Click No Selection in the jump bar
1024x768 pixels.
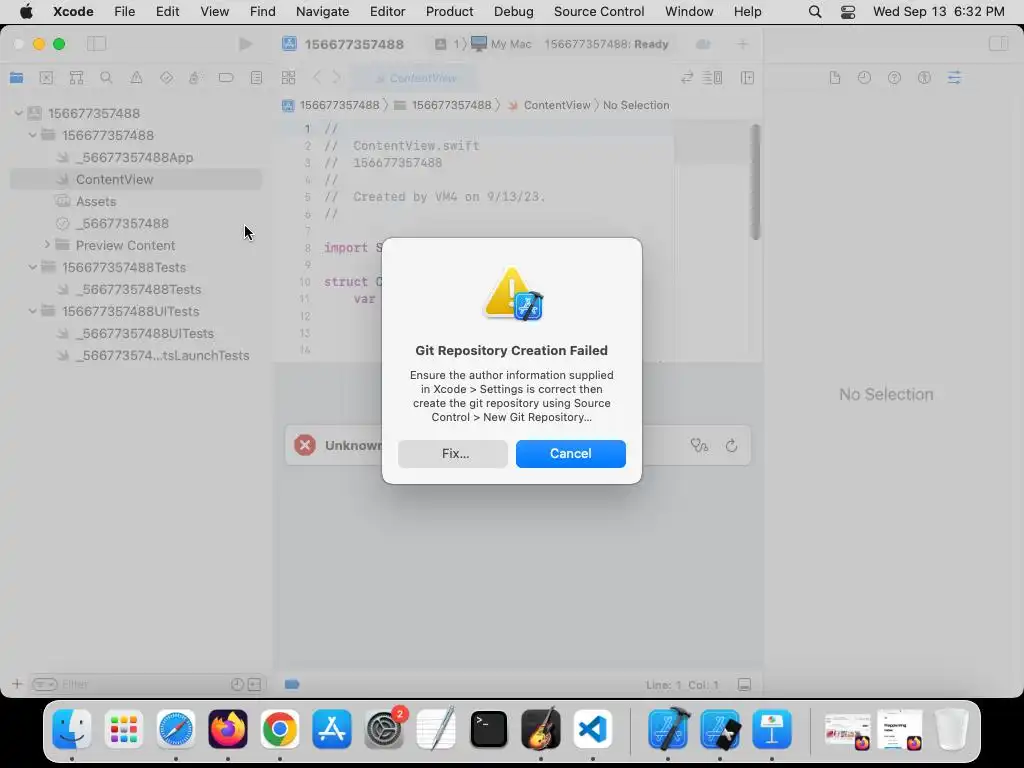pyautogui.click(x=636, y=105)
